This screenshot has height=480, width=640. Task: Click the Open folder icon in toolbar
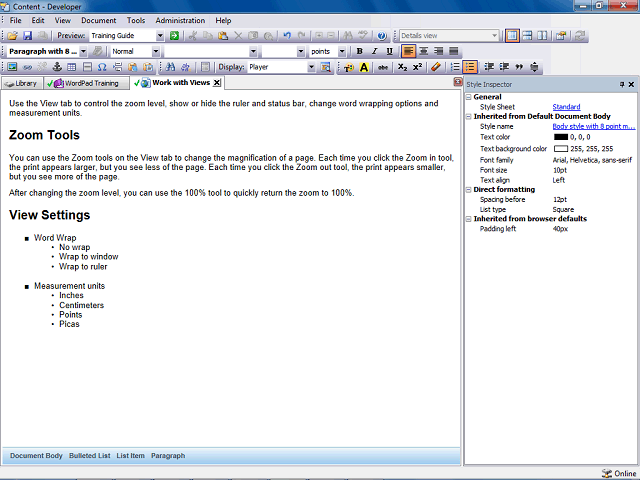[x=12, y=36]
